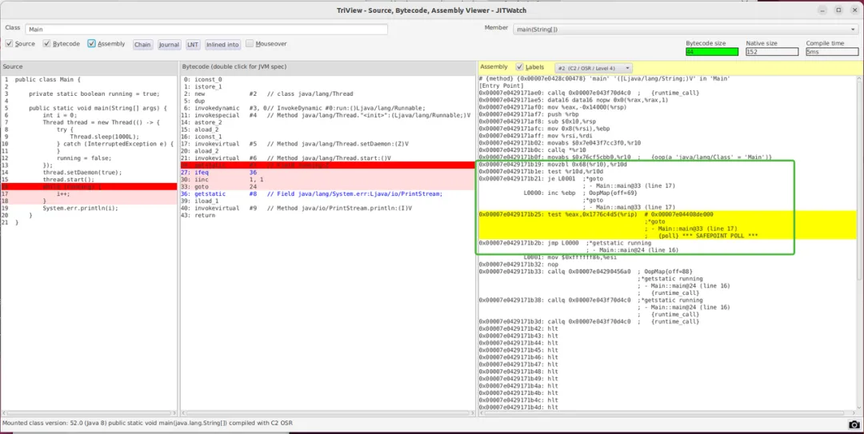Toggle the Source panel checkbox
The image size is (864, 434).
9,44
